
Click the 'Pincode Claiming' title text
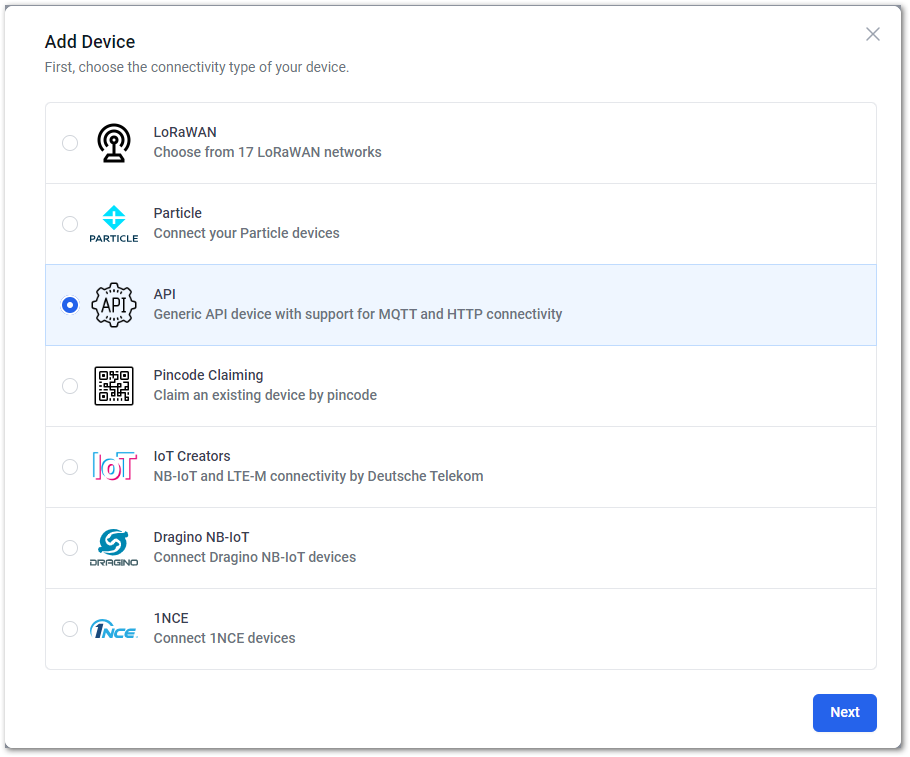point(208,375)
